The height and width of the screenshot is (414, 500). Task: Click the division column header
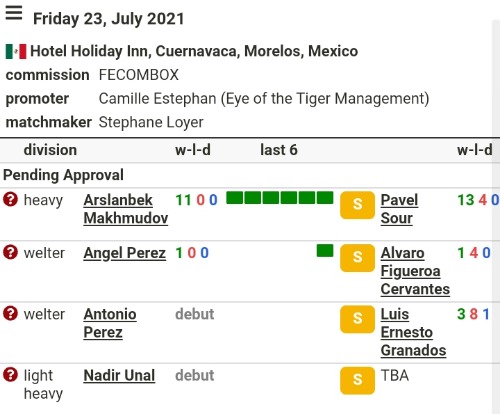50,150
